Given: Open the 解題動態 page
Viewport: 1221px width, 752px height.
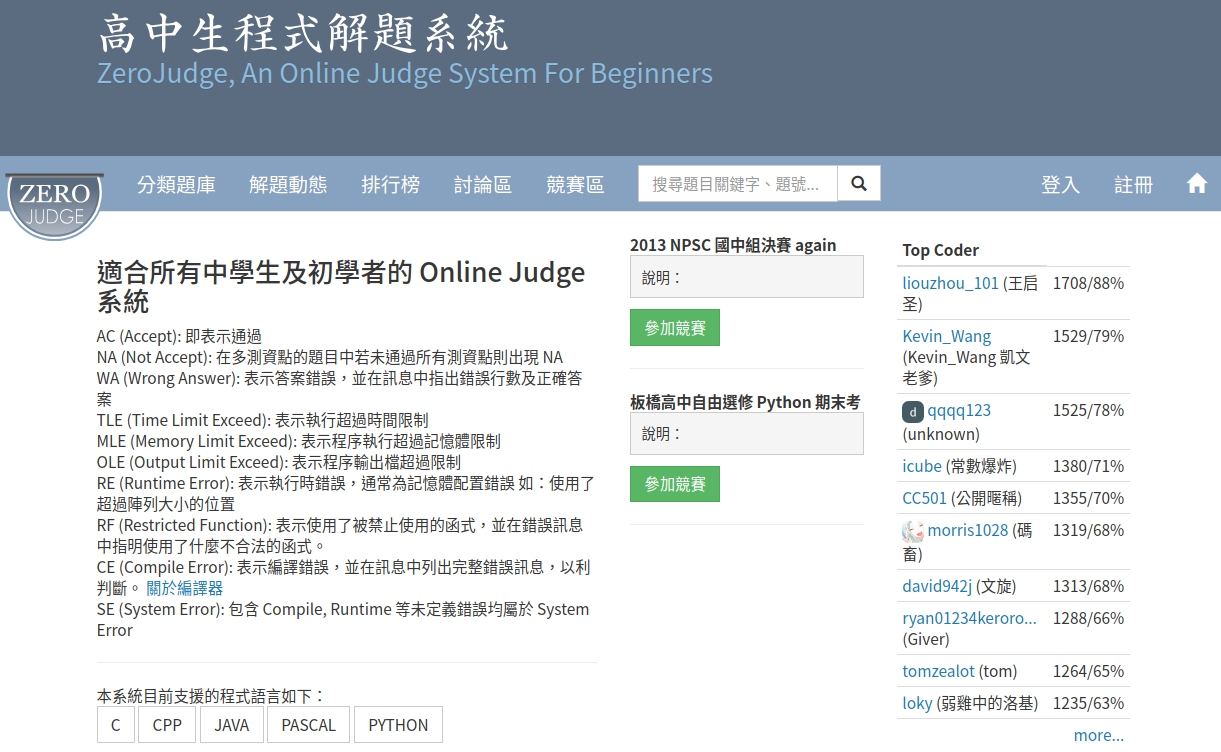Looking at the screenshot, I should (288, 185).
